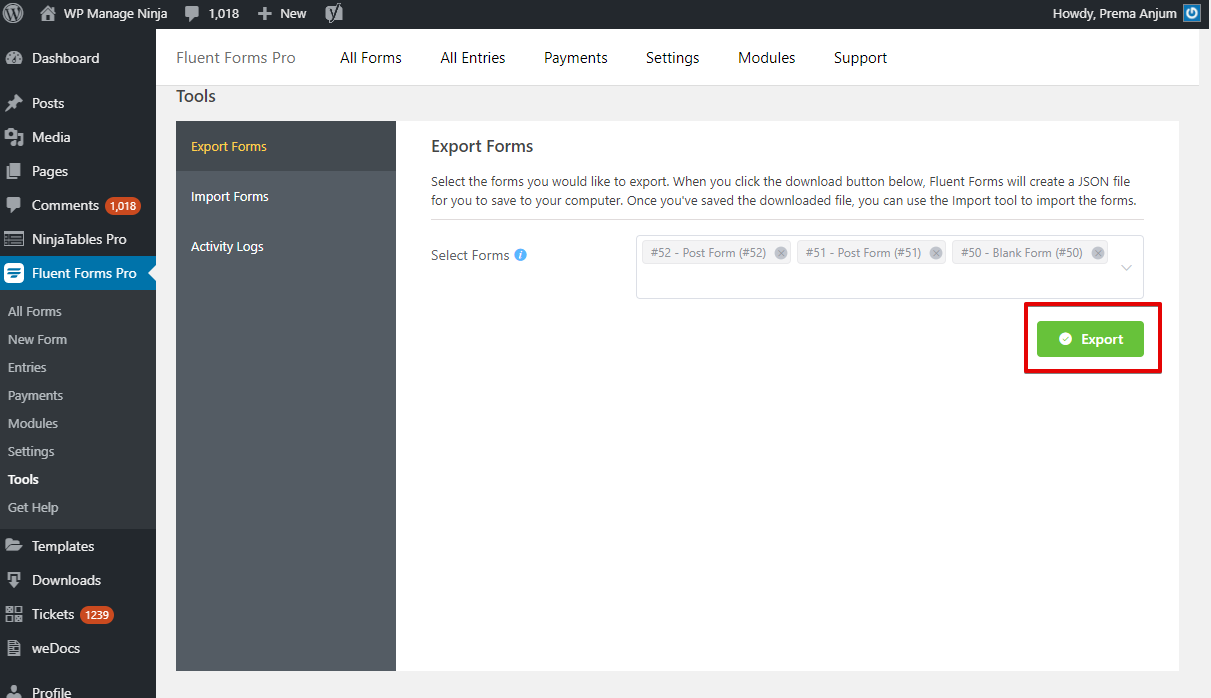
Task: Expand the Select Forms dropdown arrow
Action: (x=1127, y=268)
